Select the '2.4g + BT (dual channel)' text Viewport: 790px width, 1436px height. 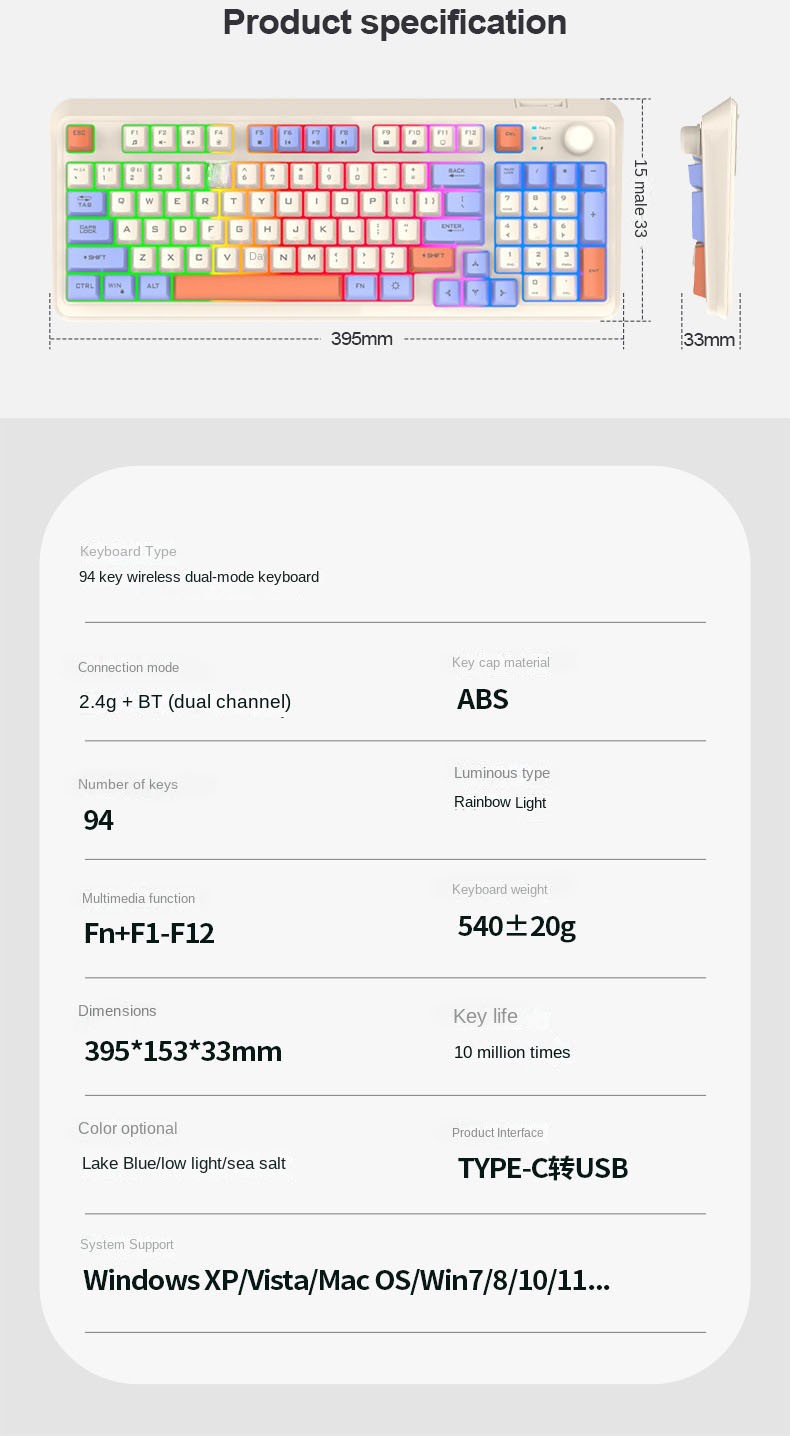coord(185,702)
